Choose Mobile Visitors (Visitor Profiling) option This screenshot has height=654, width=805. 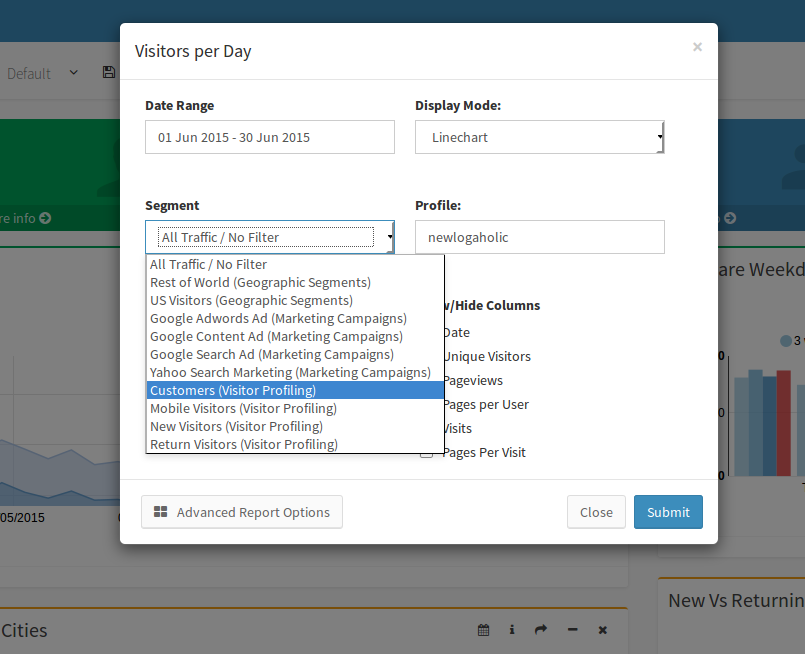[243, 408]
